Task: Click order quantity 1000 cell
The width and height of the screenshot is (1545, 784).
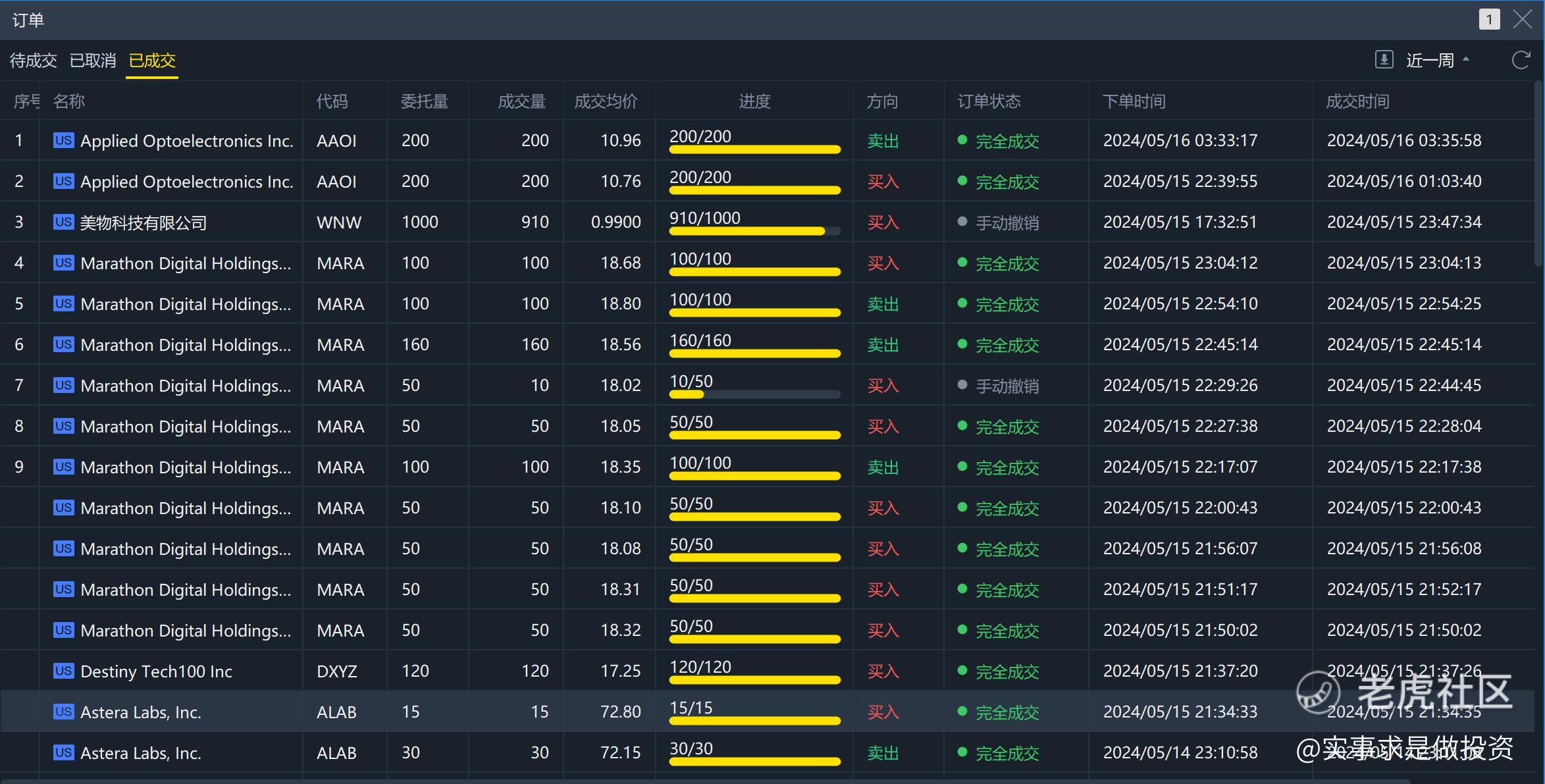Action: point(420,222)
